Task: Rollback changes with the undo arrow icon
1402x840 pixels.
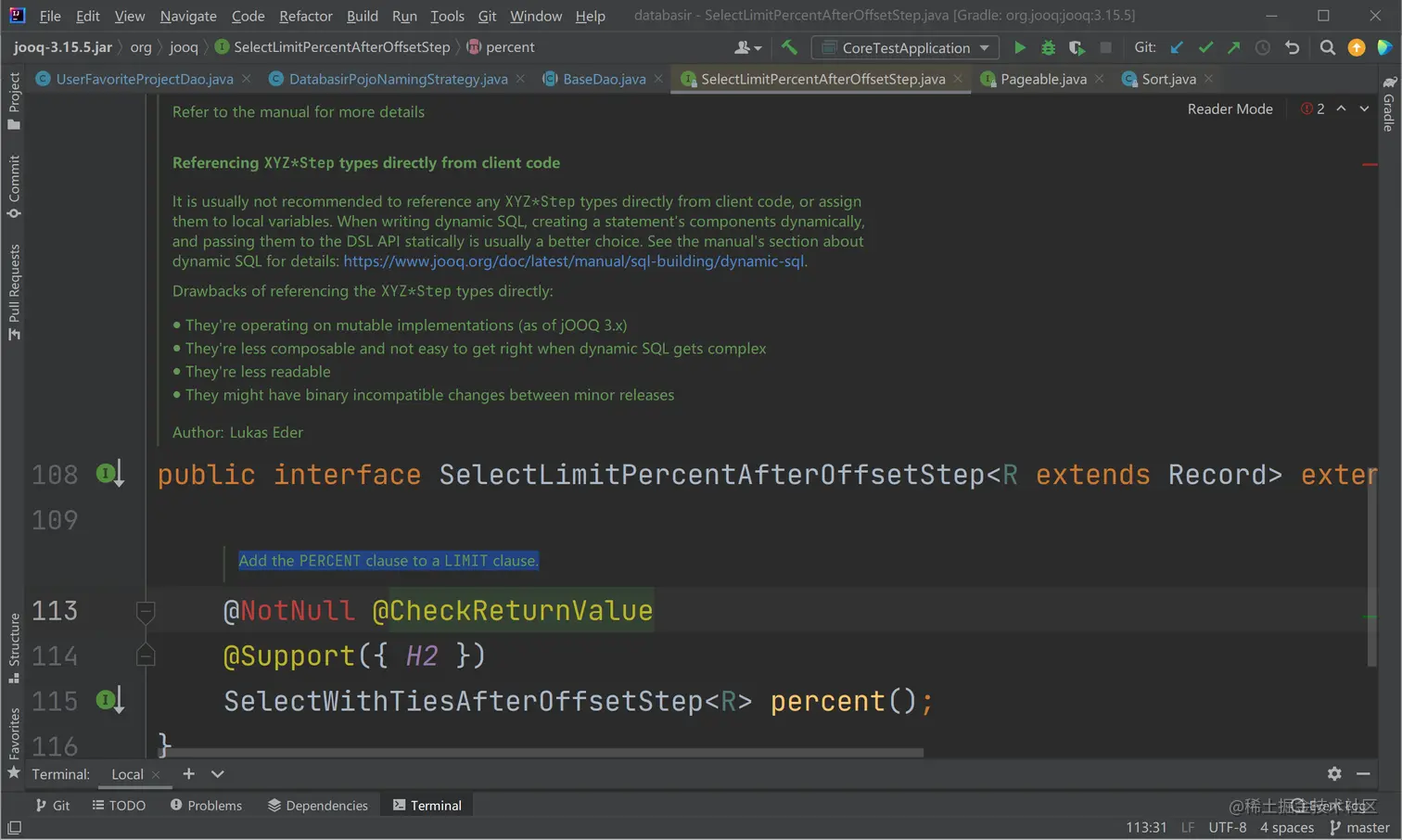Action: (x=1293, y=47)
